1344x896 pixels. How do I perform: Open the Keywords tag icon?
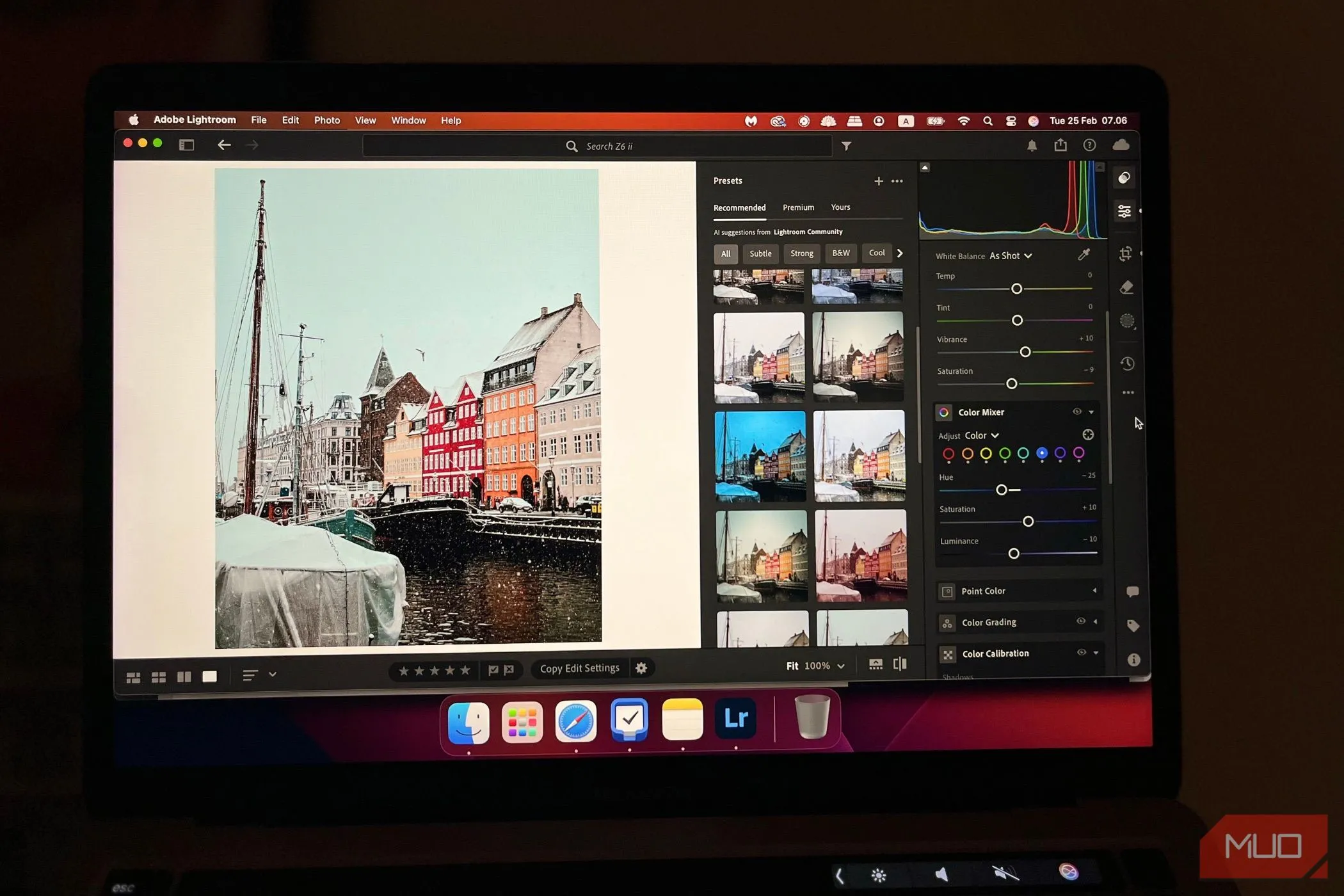(x=1133, y=625)
